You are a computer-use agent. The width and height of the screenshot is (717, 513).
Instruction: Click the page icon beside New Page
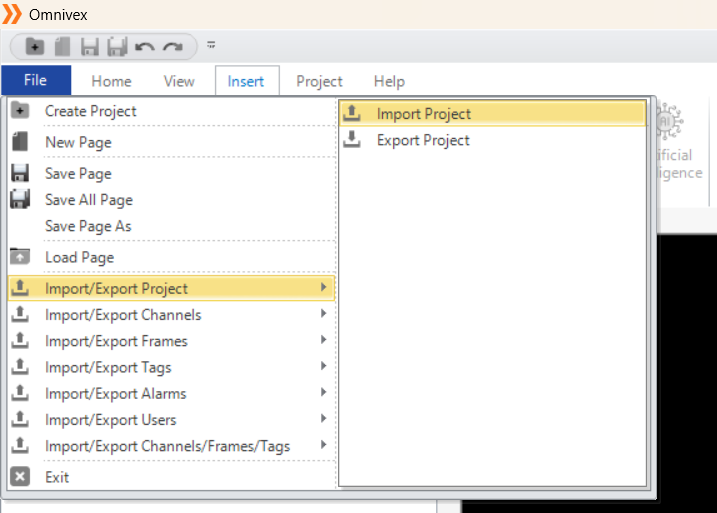[x=20, y=141]
